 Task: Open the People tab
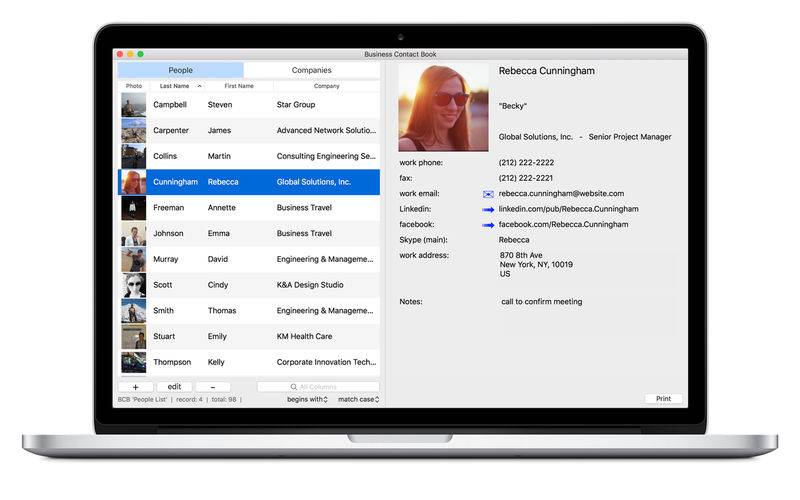coord(181,70)
